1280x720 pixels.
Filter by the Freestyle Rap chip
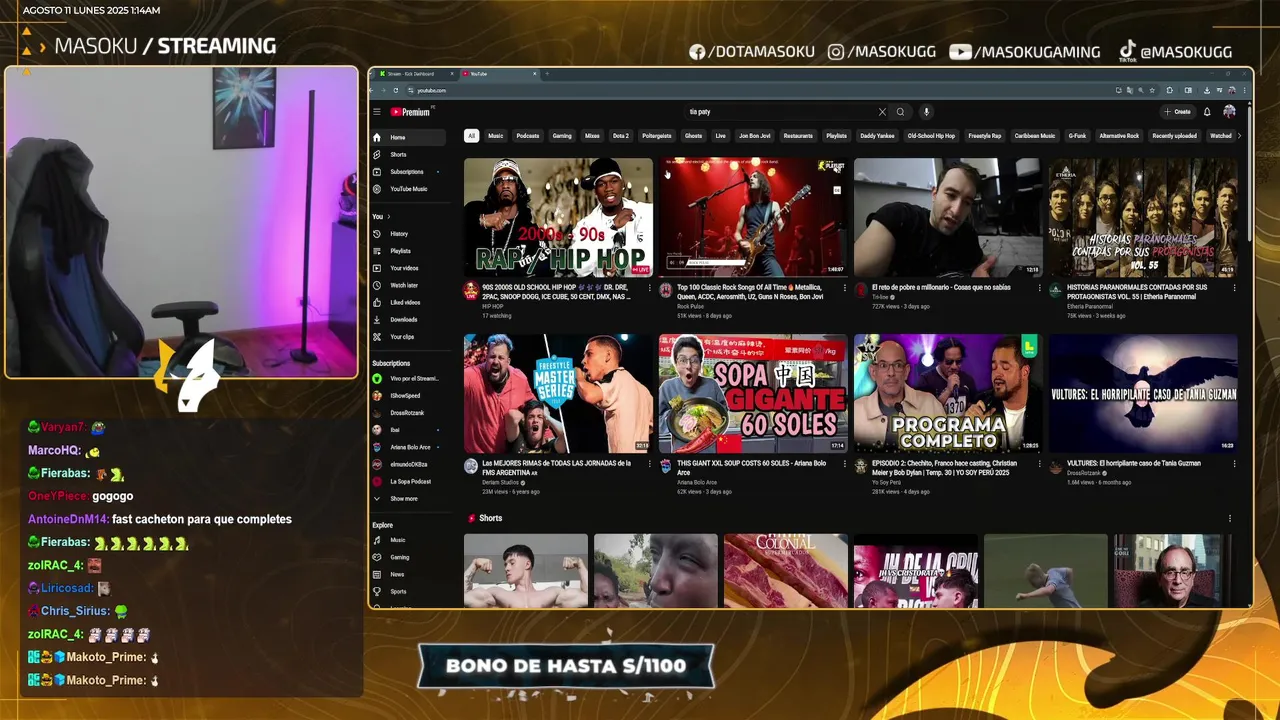point(985,136)
